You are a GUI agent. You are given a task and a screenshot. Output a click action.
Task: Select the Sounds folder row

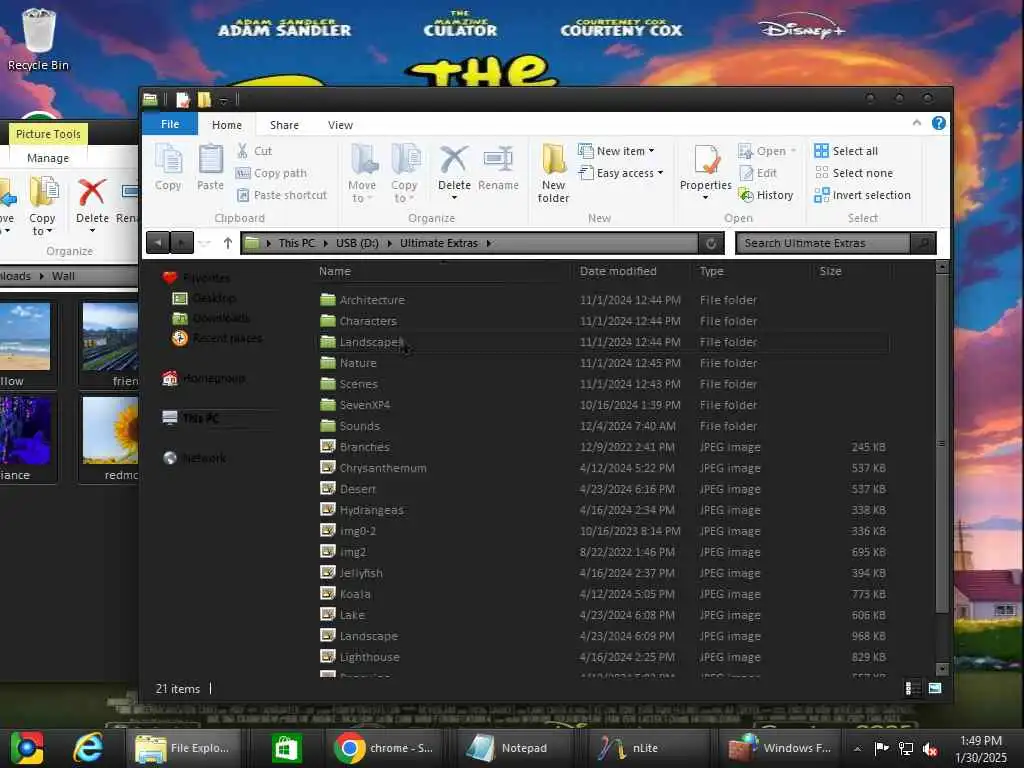[602, 426]
